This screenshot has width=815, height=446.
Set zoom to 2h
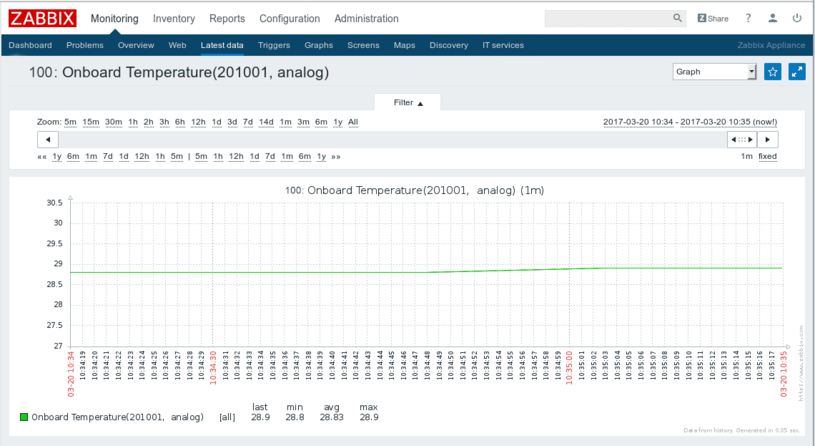(149, 122)
